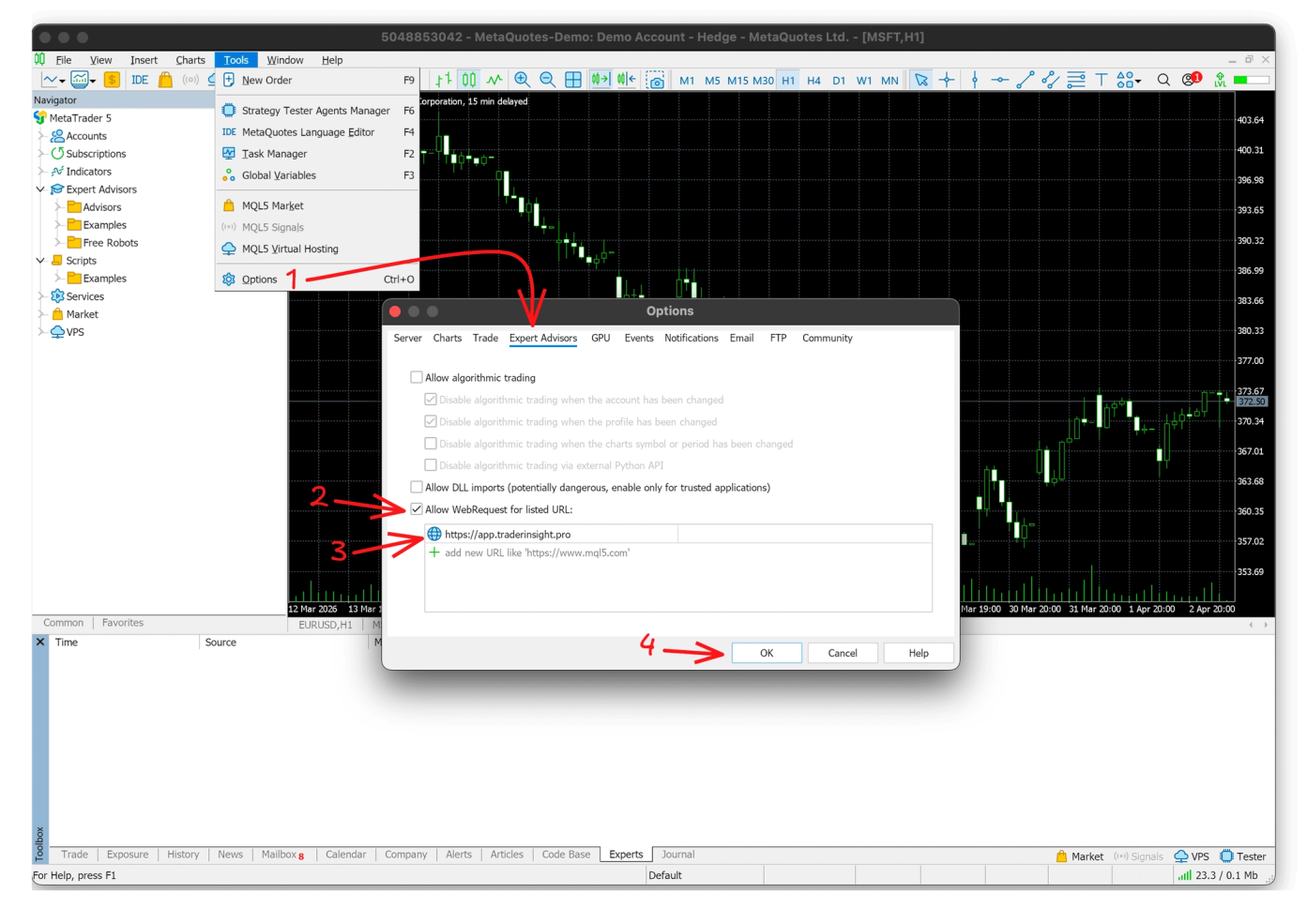Switch to Notifications tab in Options
This screenshot has height=924, width=1307.
pyautogui.click(x=691, y=338)
